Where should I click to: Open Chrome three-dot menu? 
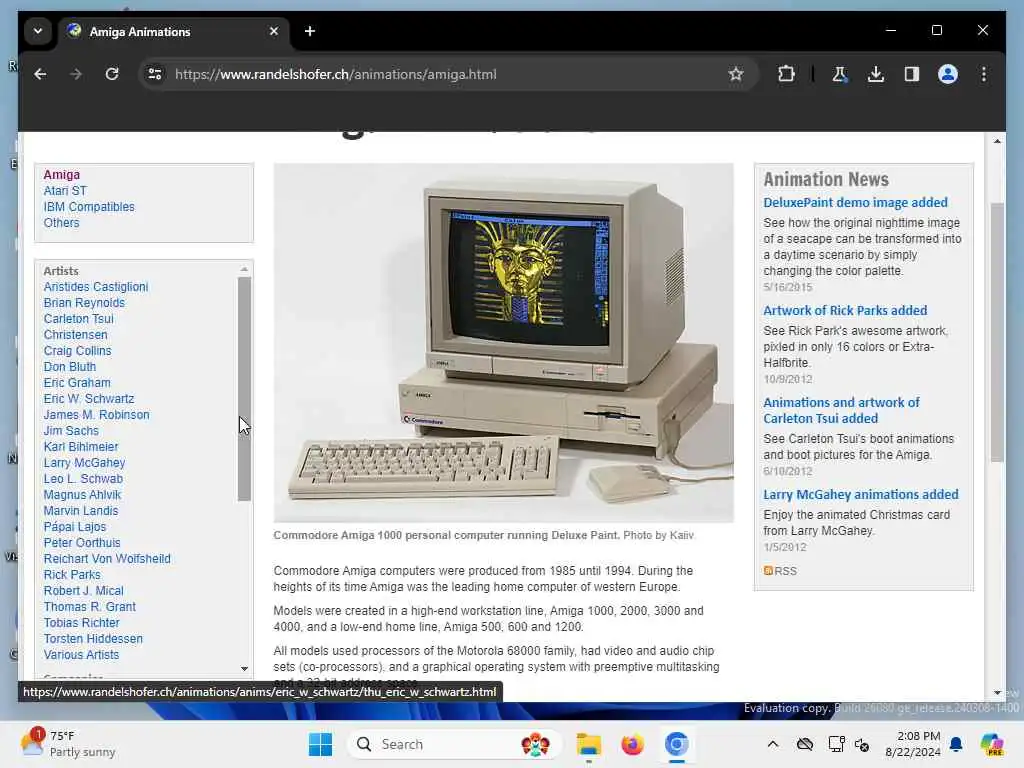point(984,74)
